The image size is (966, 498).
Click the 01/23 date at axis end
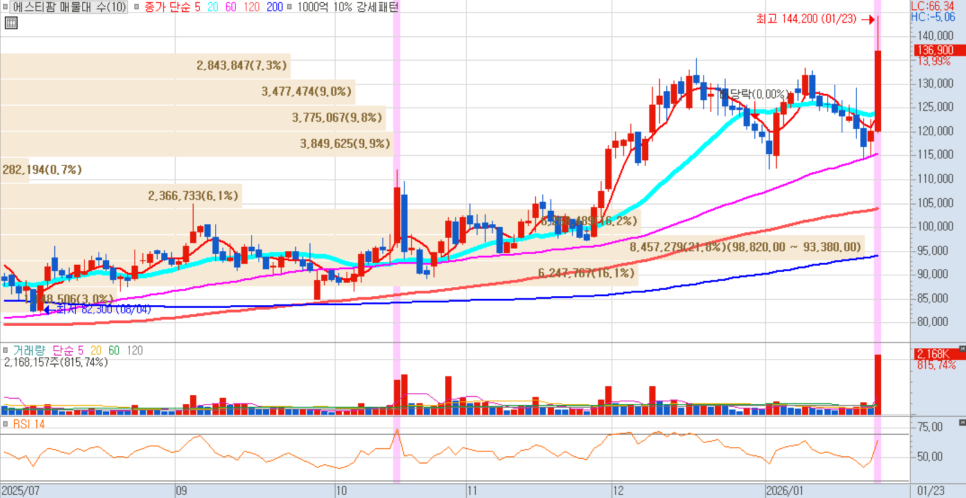point(930,492)
